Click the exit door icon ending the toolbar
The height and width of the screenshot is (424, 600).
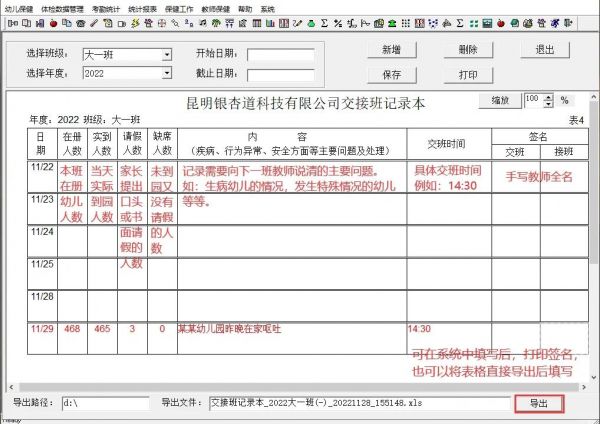(x=568, y=23)
